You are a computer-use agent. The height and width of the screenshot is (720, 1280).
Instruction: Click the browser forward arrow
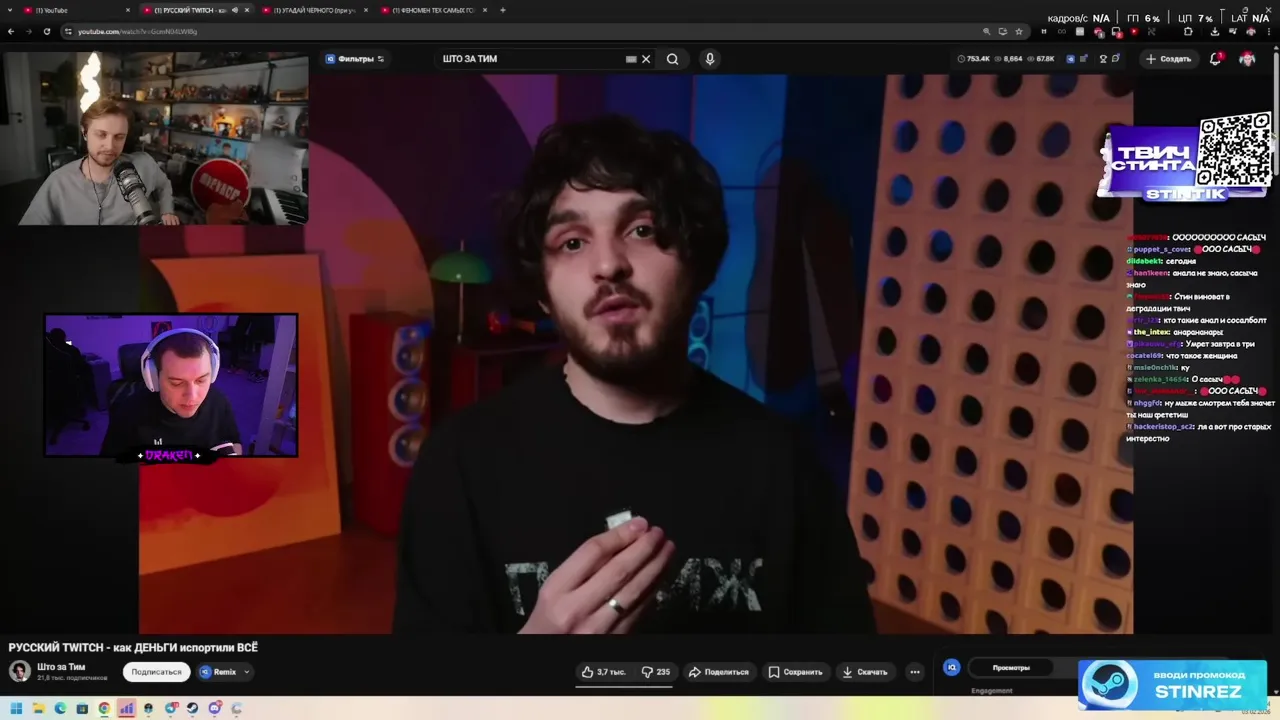click(x=28, y=31)
